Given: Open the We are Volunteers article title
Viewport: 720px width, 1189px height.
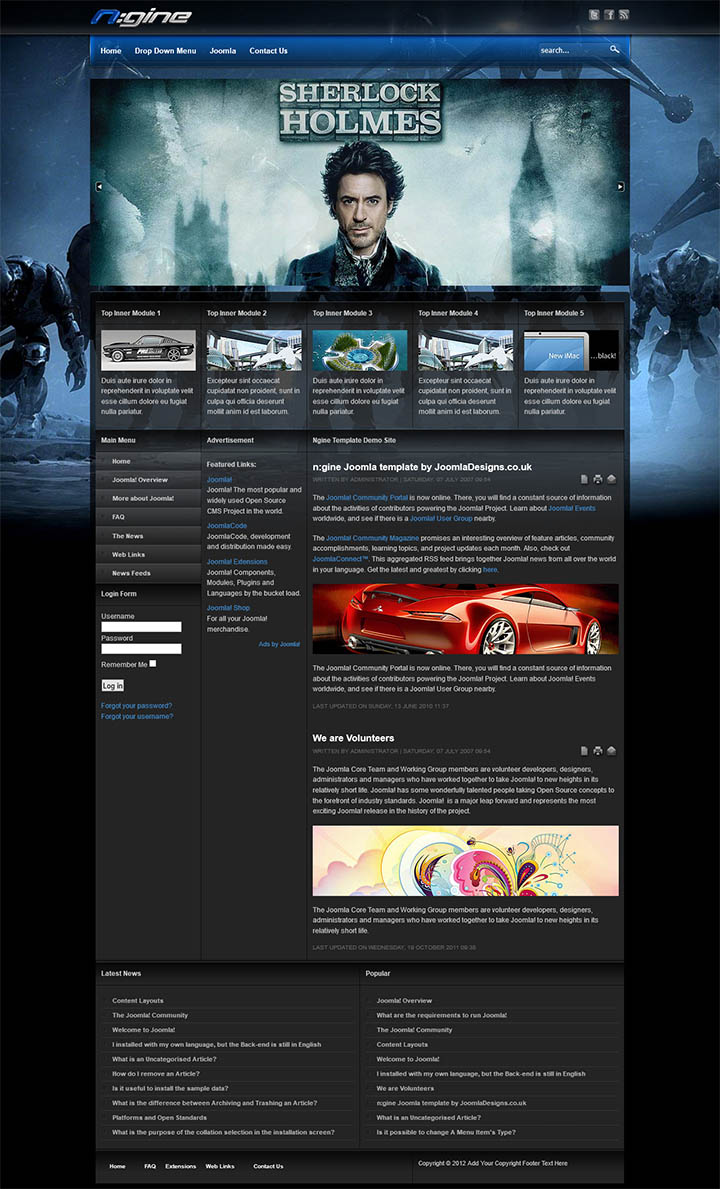Looking at the screenshot, I should 353,738.
